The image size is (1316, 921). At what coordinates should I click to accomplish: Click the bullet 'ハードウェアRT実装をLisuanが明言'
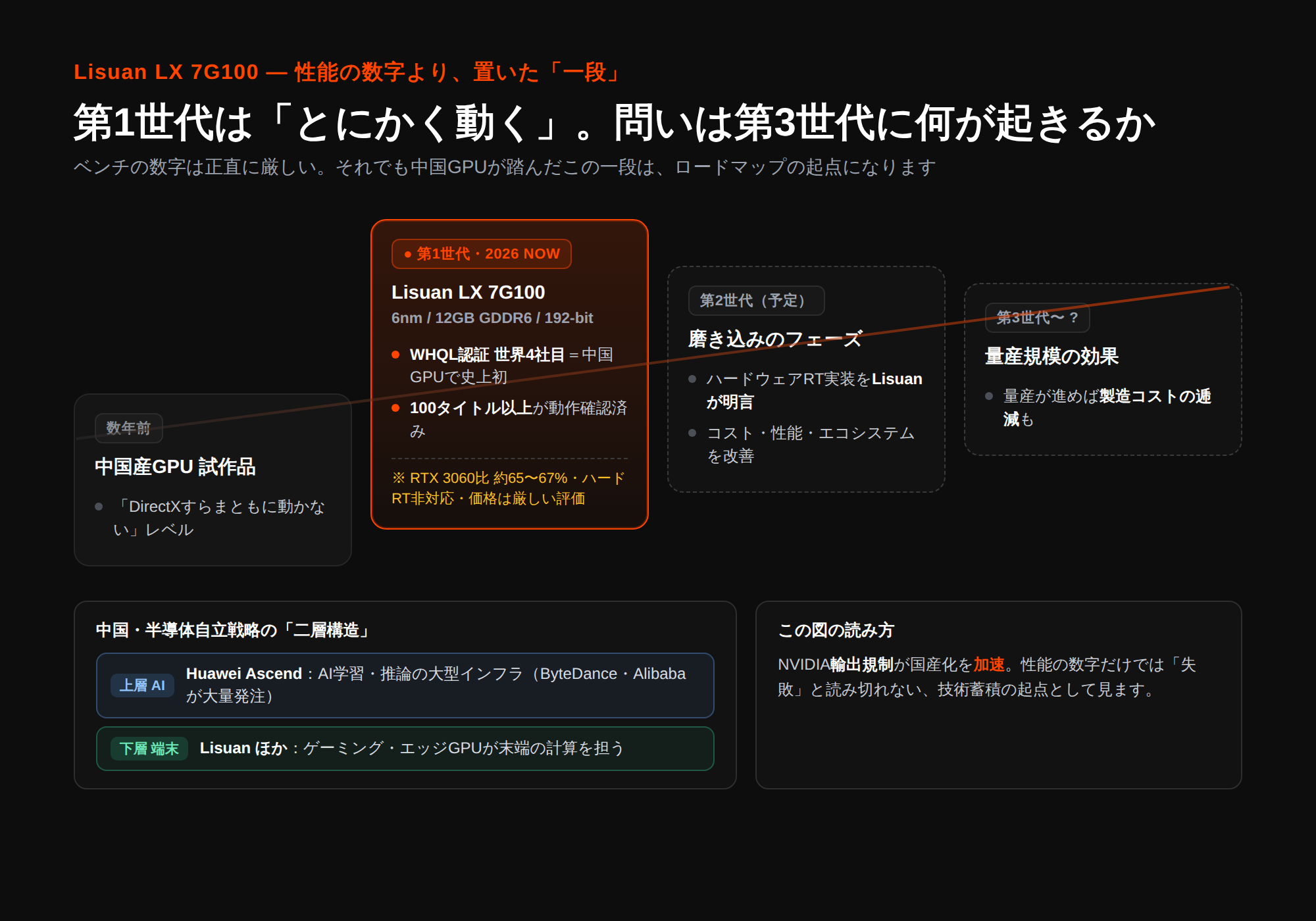(815, 390)
